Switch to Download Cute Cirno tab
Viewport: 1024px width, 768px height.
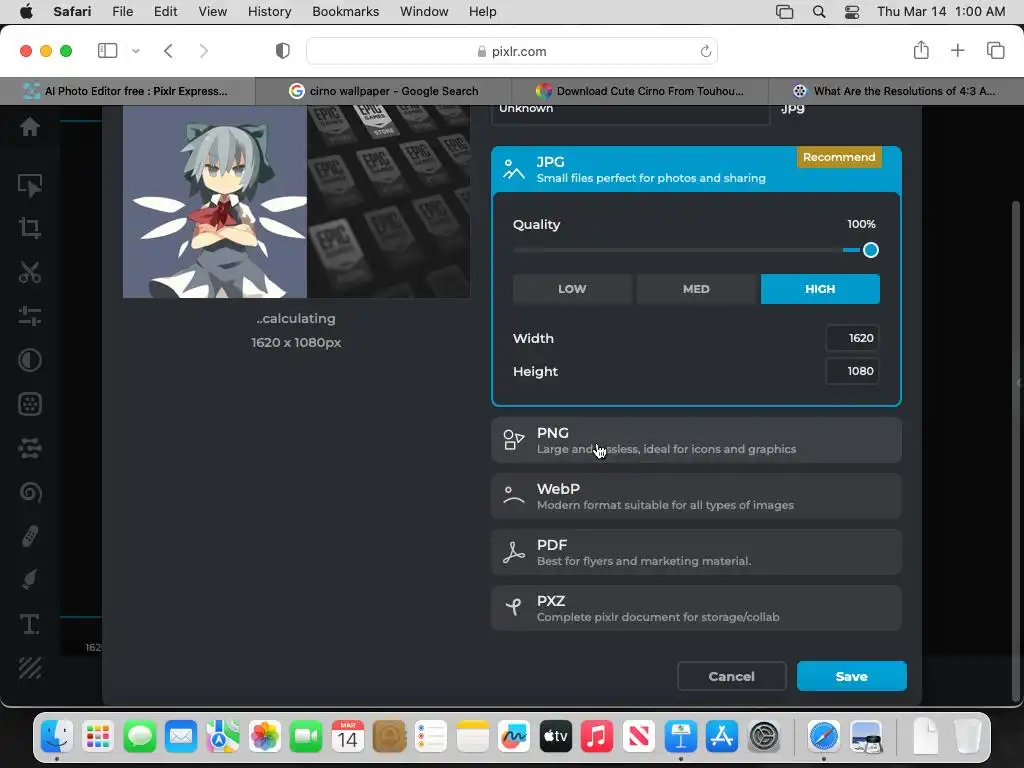[639, 91]
